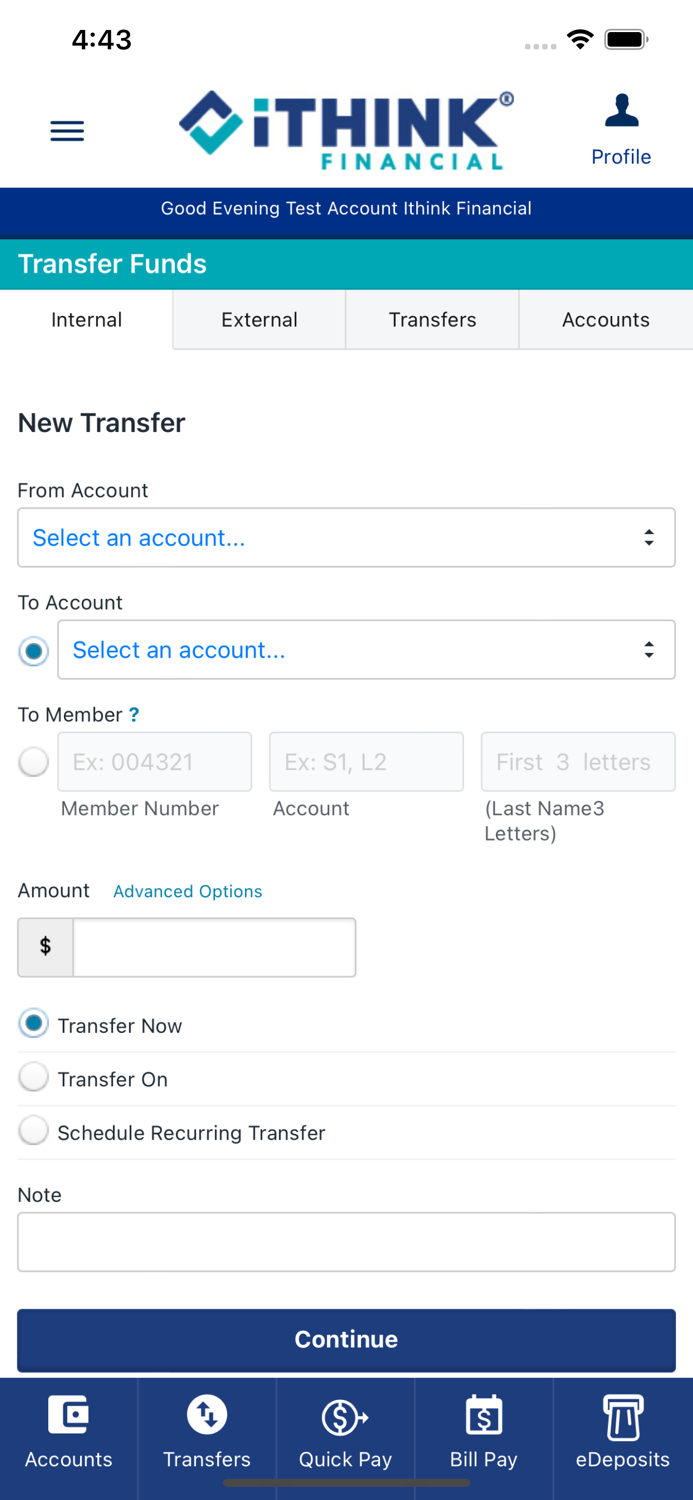Open the To Account dropdown
This screenshot has height=1500, width=693.
367,649
